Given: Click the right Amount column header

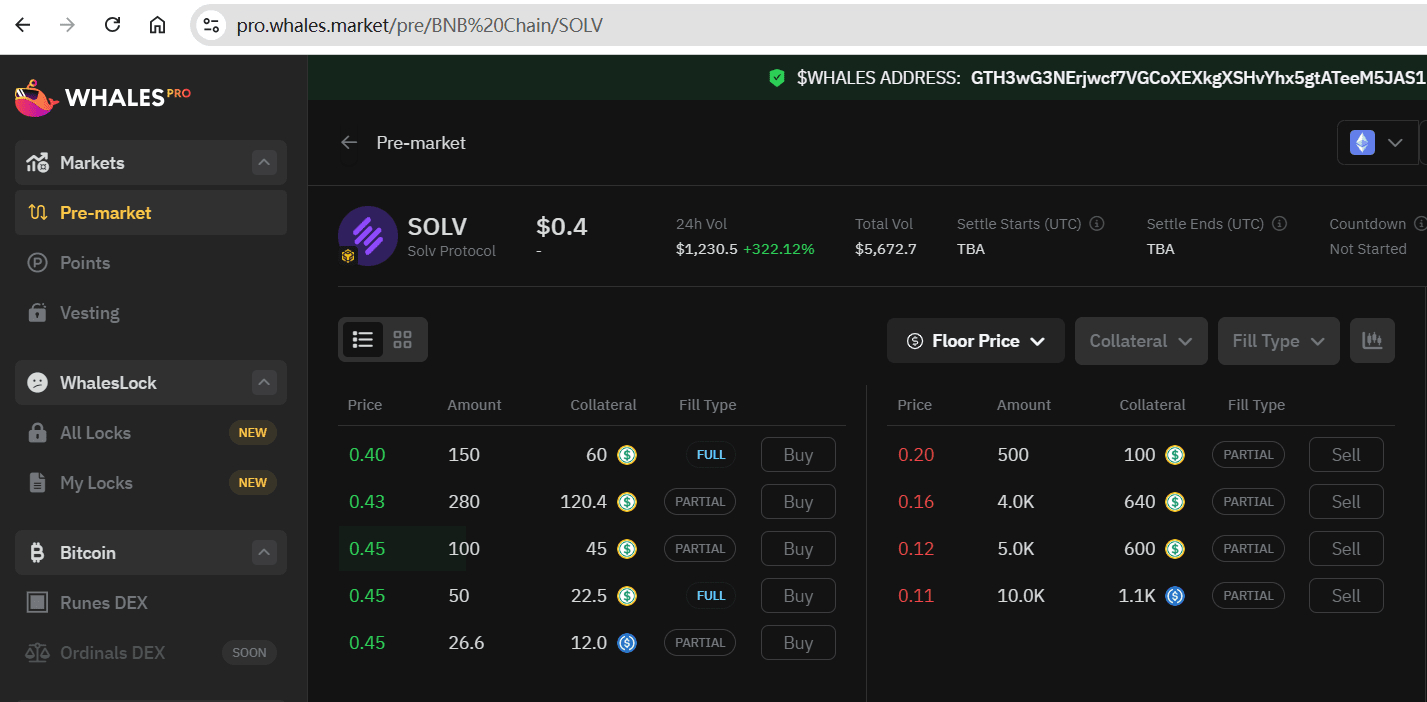Looking at the screenshot, I should [x=1024, y=405].
